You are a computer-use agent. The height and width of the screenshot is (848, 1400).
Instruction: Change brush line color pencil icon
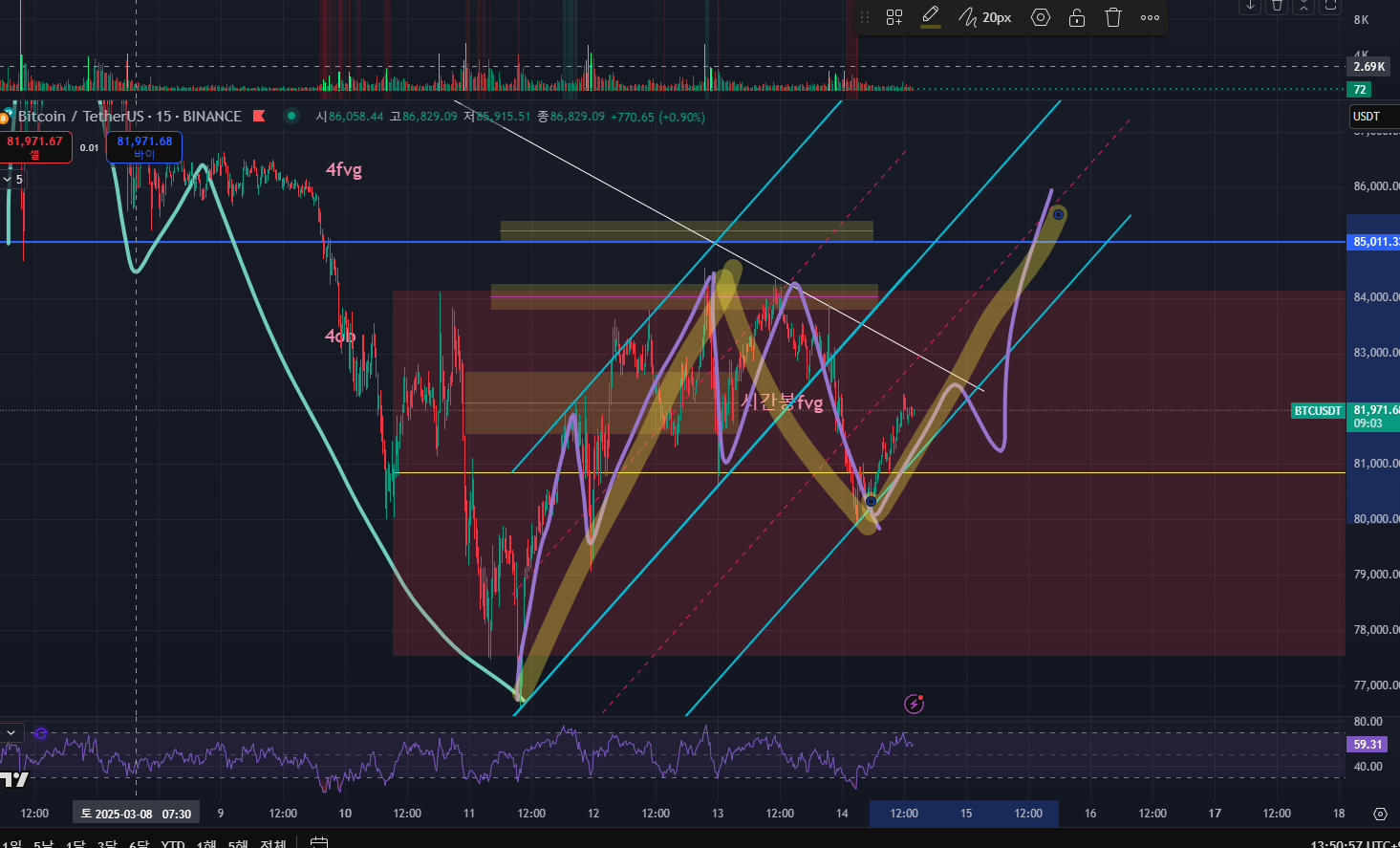point(931,17)
